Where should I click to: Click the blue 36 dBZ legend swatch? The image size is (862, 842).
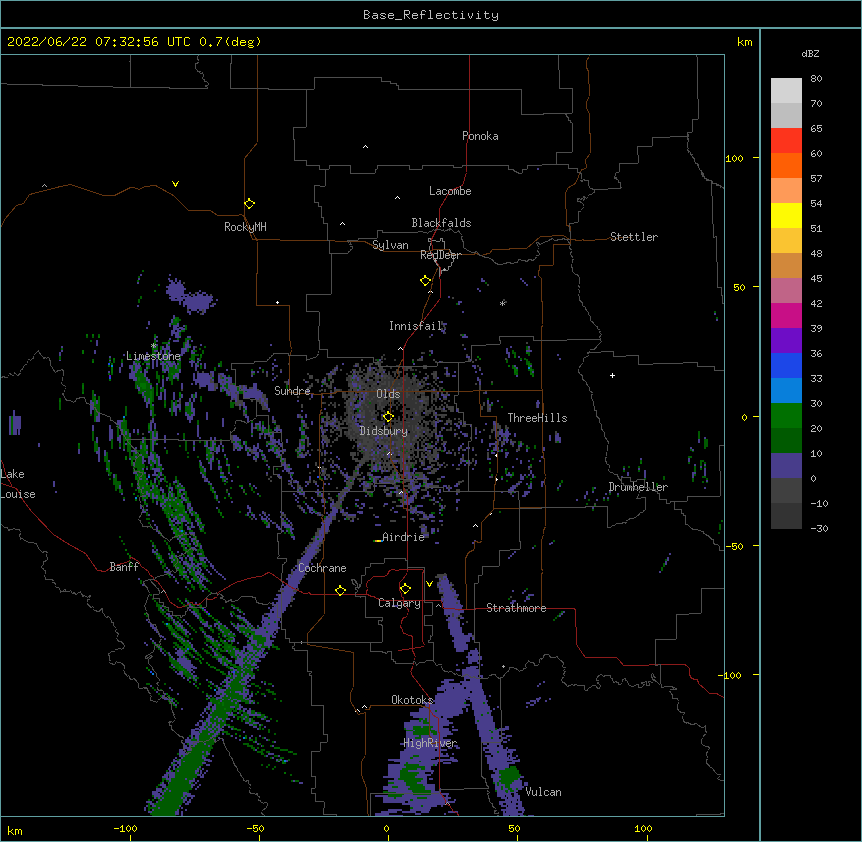click(x=786, y=365)
